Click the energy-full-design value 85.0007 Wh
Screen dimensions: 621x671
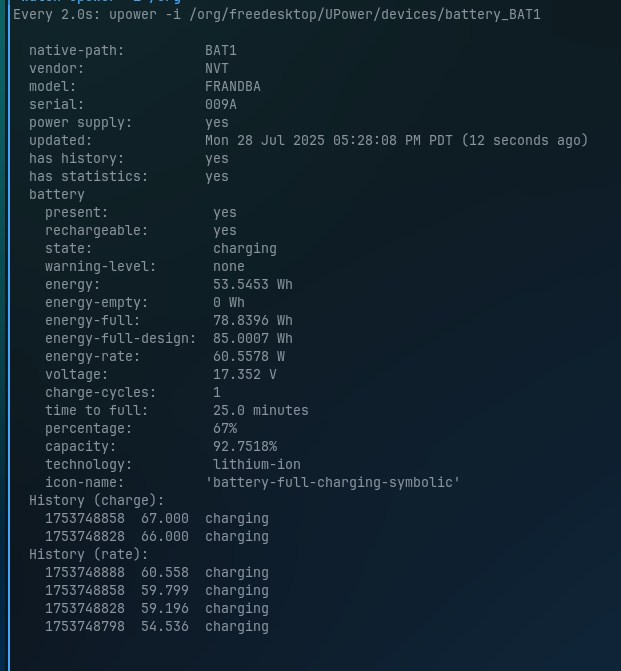coord(253,339)
